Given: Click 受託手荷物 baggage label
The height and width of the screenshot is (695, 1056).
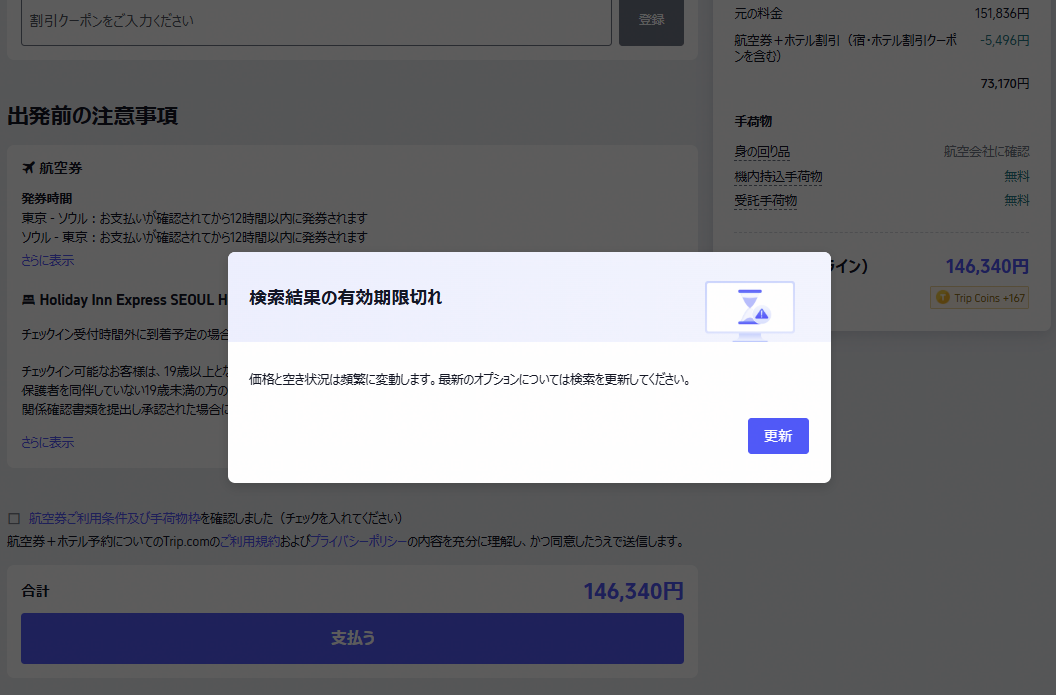Looking at the screenshot, I should click(766, 201).
